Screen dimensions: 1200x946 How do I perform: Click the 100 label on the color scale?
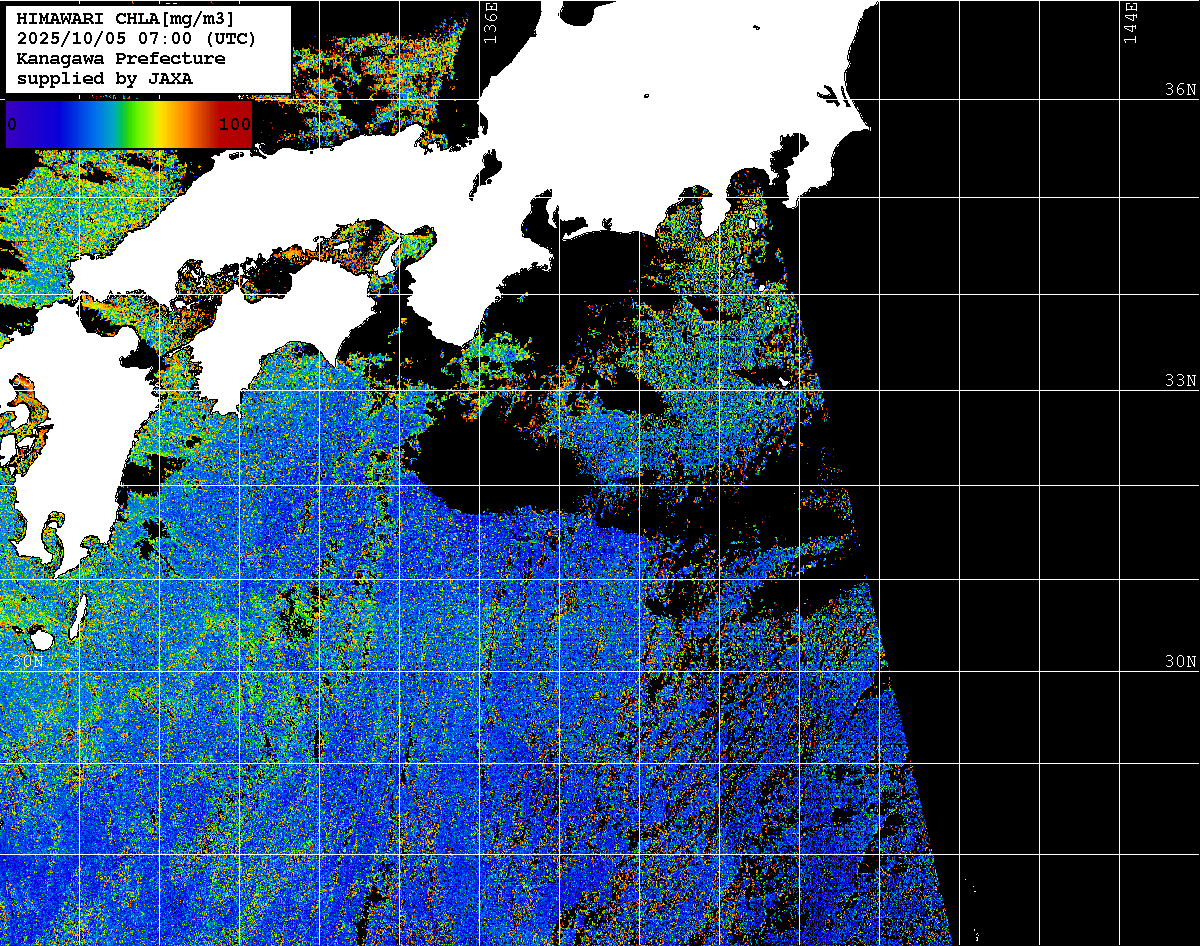[235, 125]
